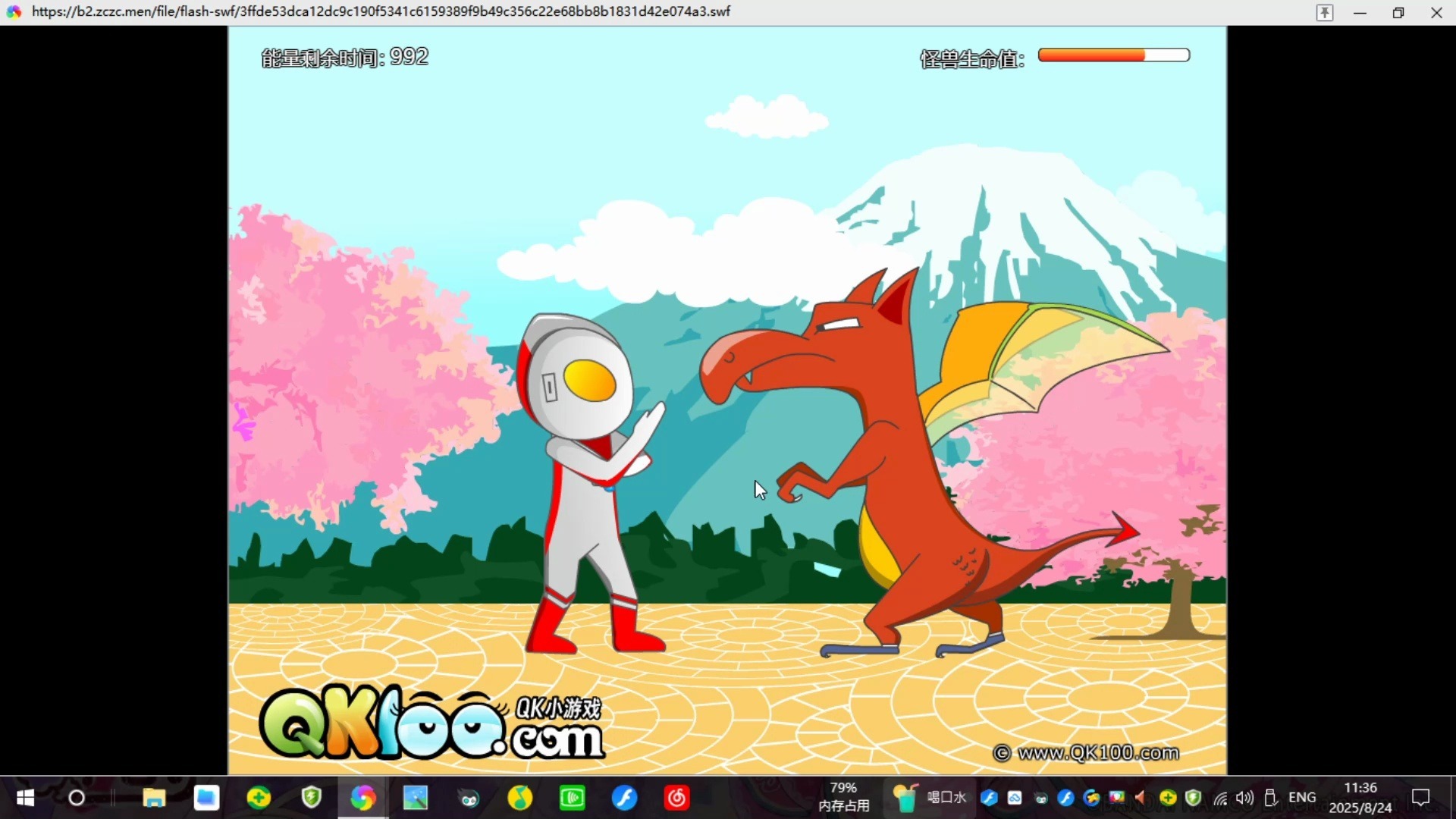Click the monster health bar
The height and width of the screenshot is (819, 1456).
pyautogui.click(x=1113, y=55)
